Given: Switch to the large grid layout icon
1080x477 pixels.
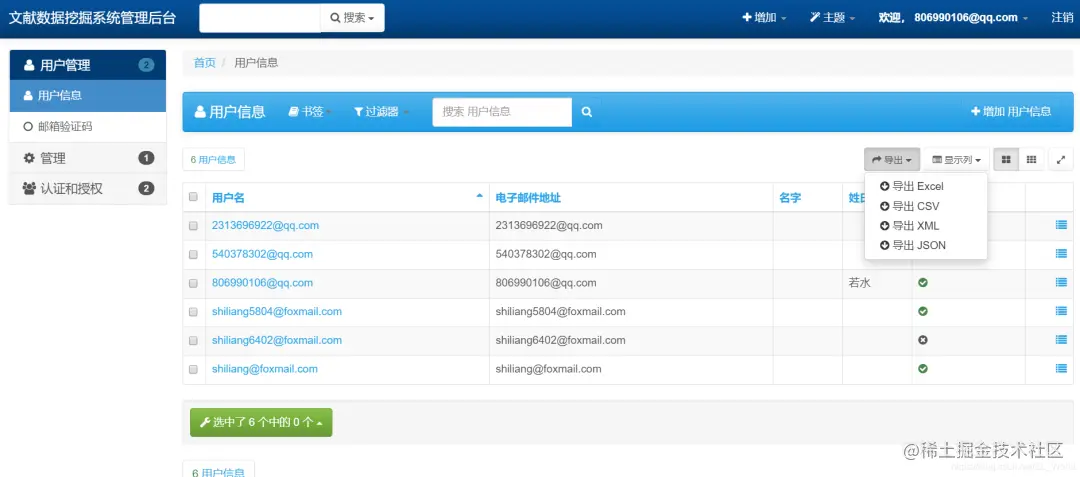Looking at the screenshot, I should 1006,160.
